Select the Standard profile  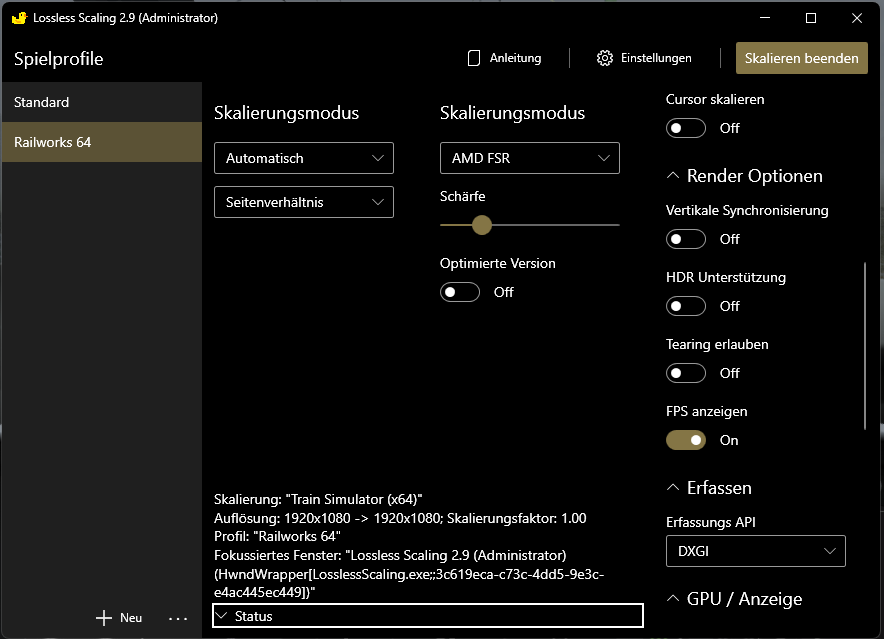[x=102, y=102]
